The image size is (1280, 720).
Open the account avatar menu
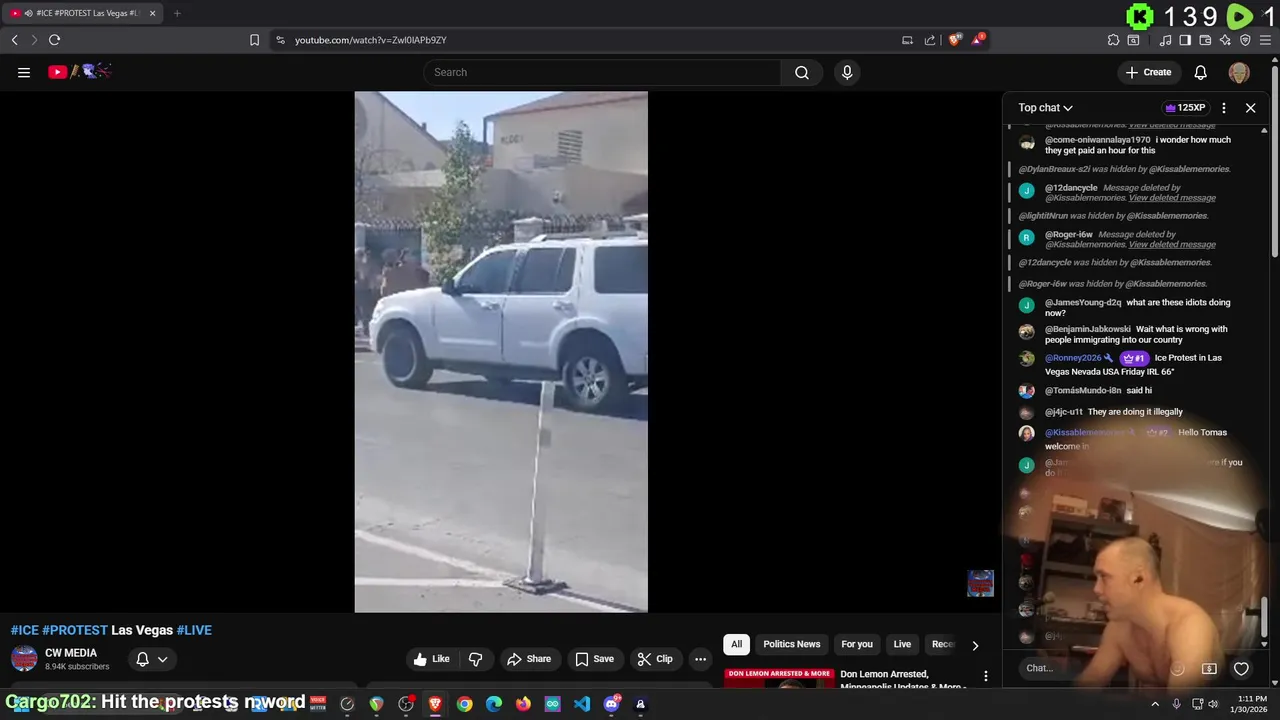pyautogui.click(x=1239, y=72)
